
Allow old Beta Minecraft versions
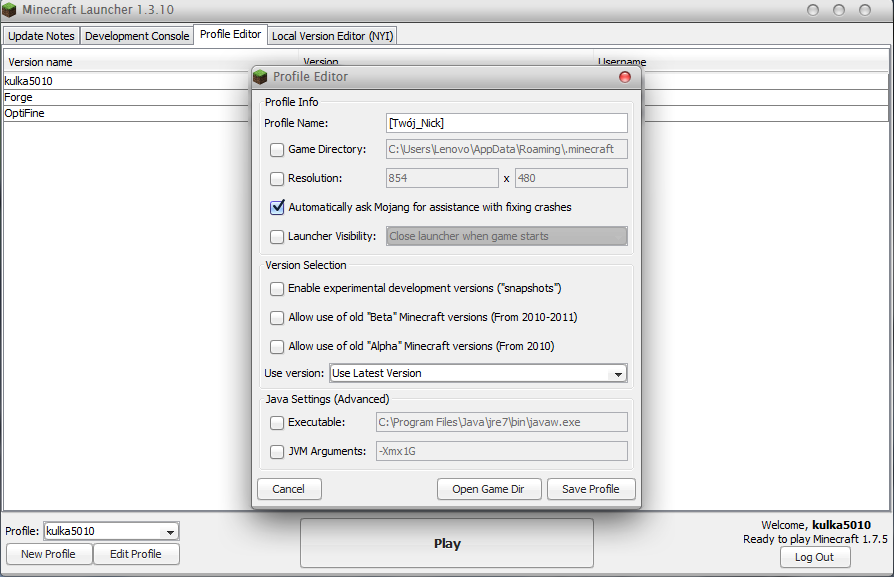pyautogui.click(x=277, y=318)
